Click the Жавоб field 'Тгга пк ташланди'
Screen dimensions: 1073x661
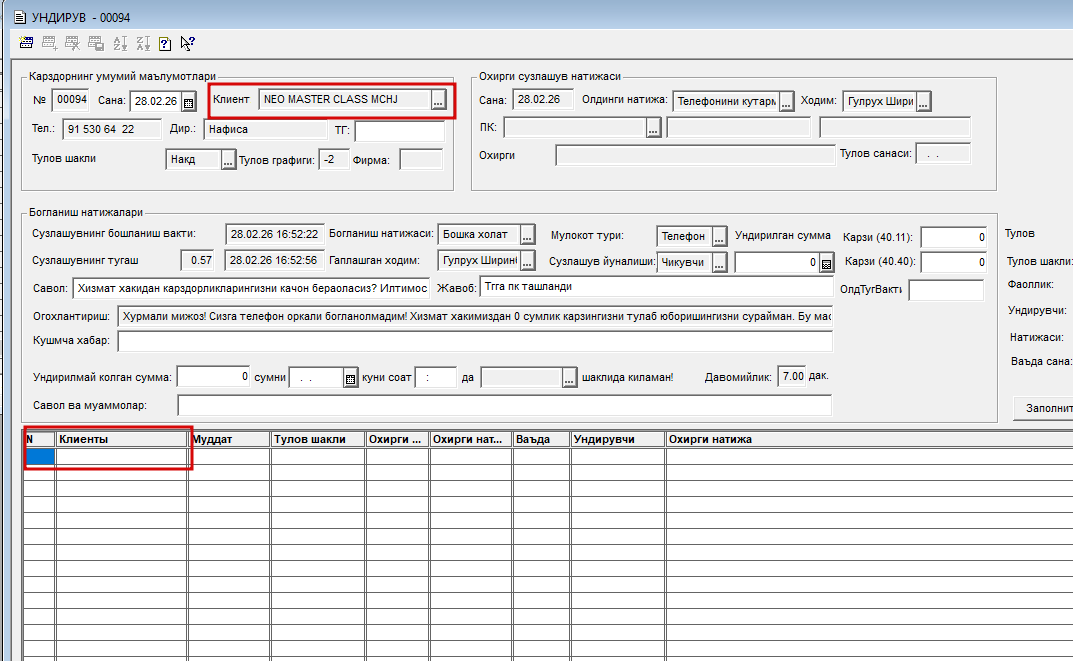(656, 287)
